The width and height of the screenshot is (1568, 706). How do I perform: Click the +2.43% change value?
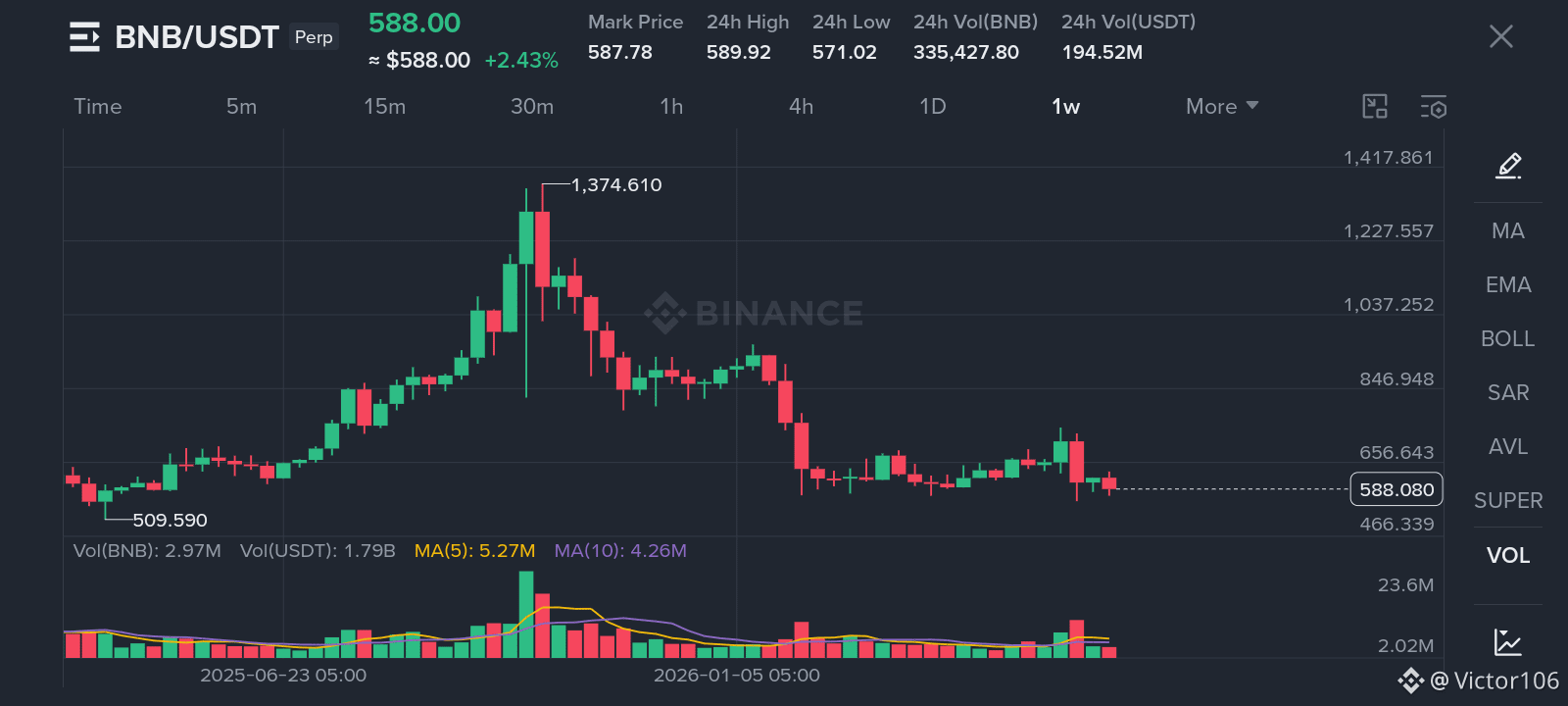(x=521, y=60)
